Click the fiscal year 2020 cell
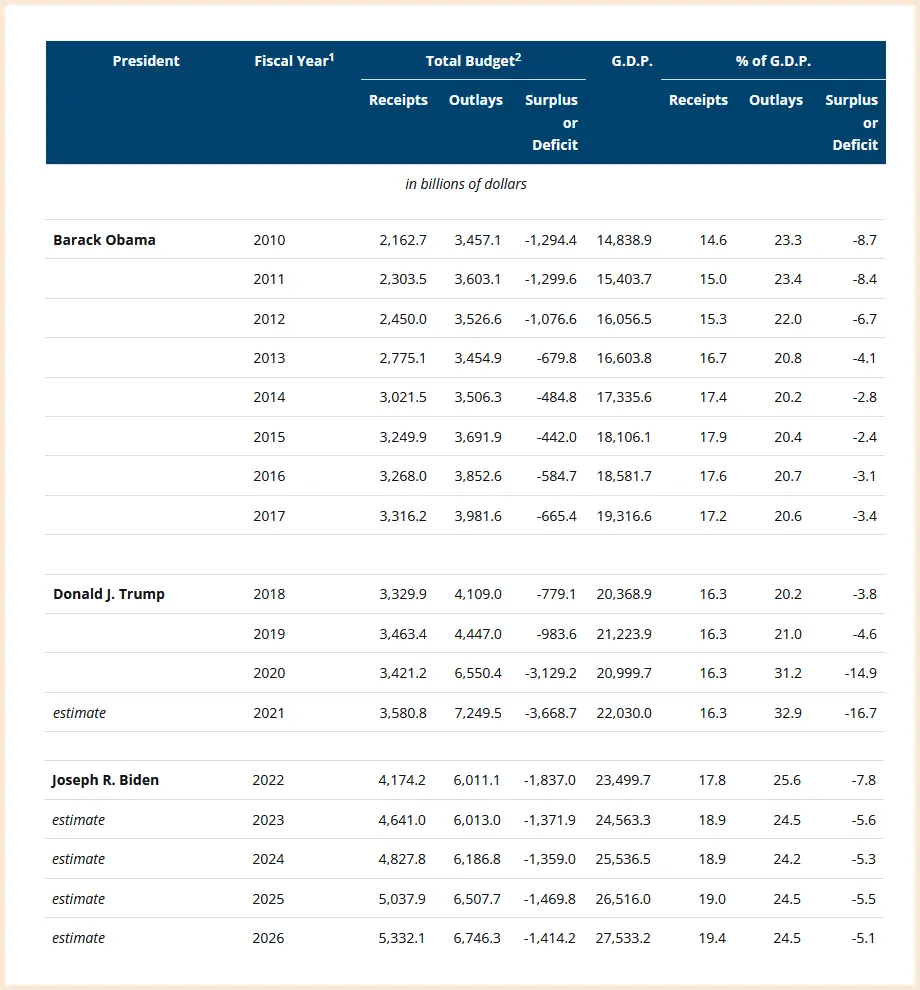Viewport: 920px width, 990px height. click(x=269, y=673)
